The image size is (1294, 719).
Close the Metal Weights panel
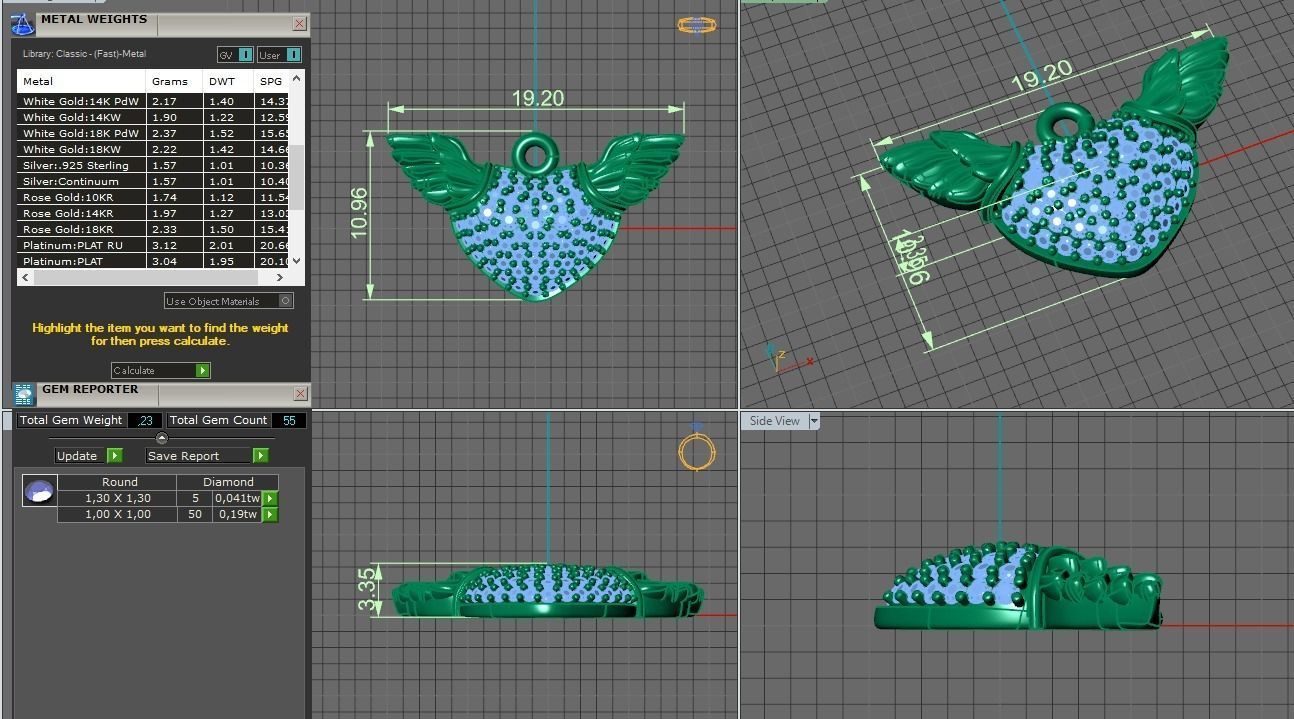(x=300, y=23)
